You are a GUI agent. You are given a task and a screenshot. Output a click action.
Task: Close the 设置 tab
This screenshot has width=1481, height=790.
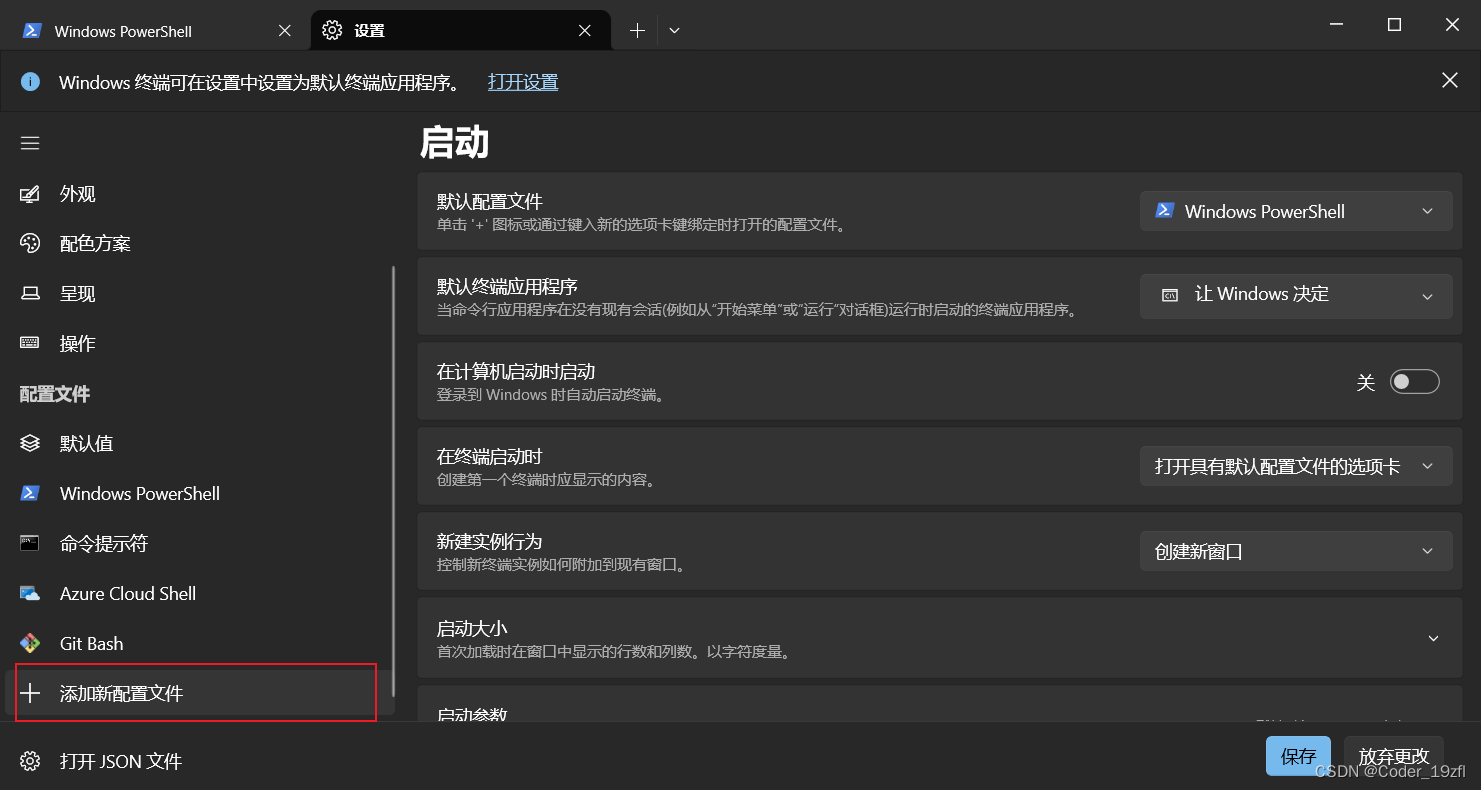[x=585, y=31]
